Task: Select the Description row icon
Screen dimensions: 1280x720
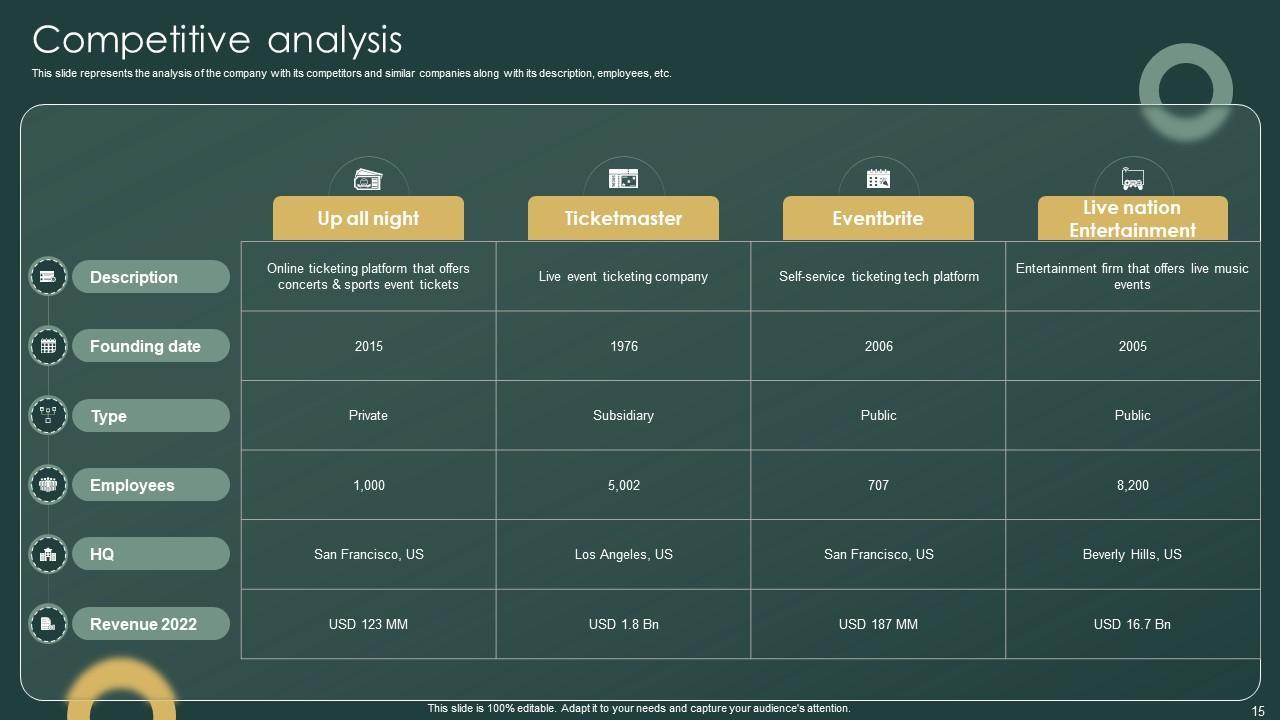Action: [48, 276]
